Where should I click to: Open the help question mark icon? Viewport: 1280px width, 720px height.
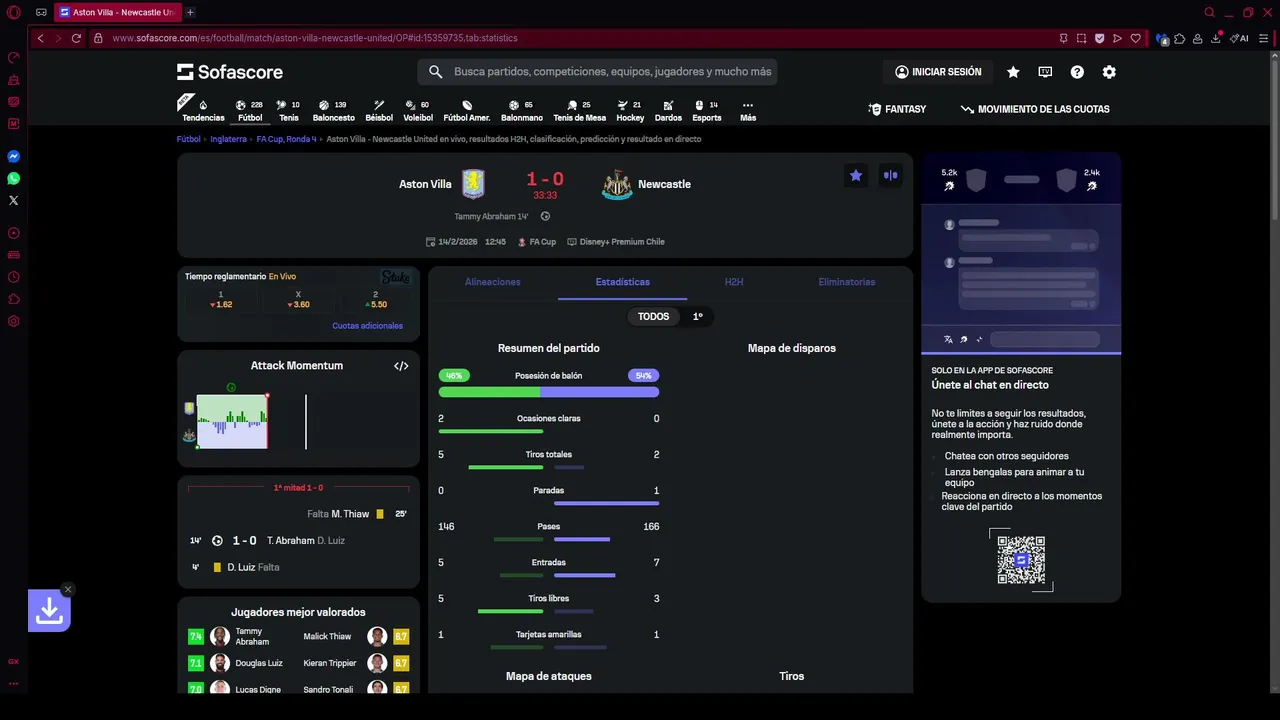pyautogui.click(x=1077, y=72)
